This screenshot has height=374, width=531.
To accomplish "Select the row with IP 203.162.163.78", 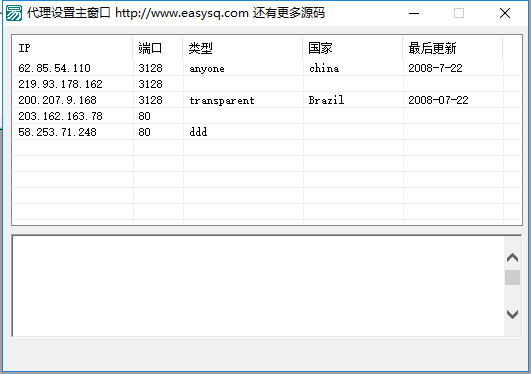I will click(267, 116).
